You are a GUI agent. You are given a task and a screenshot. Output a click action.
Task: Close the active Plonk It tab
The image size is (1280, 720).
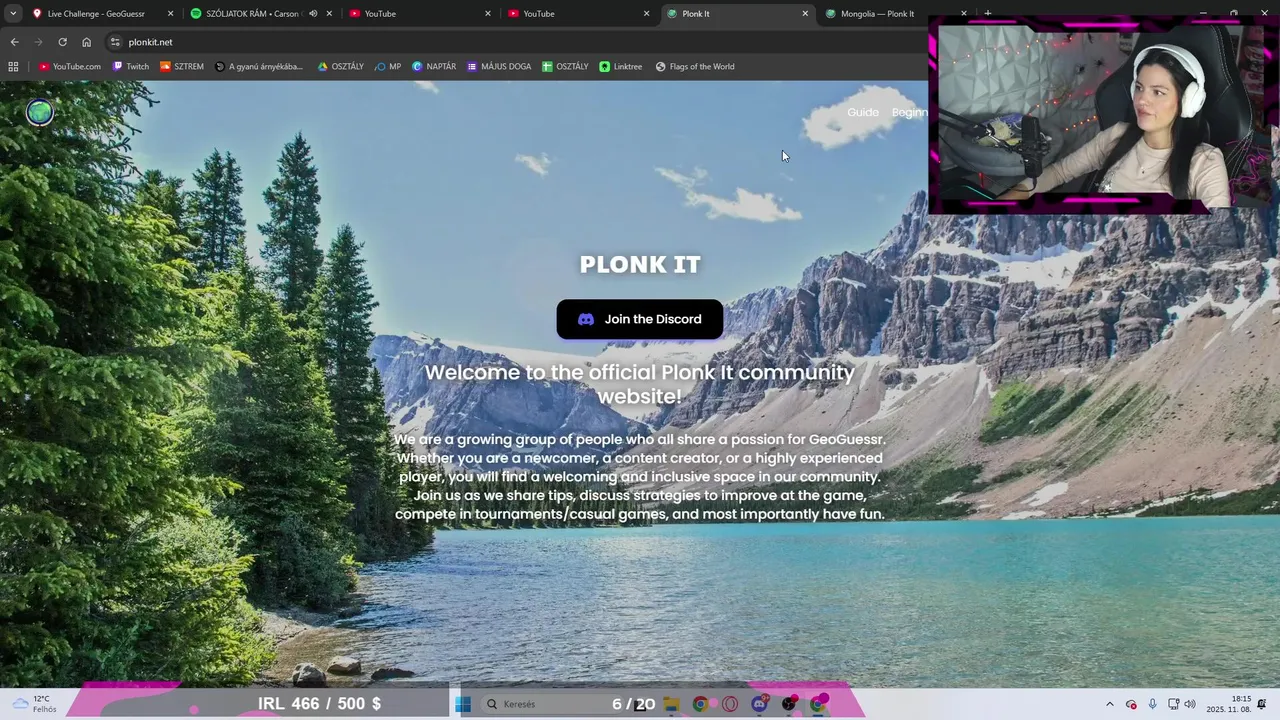coord(805,14)
